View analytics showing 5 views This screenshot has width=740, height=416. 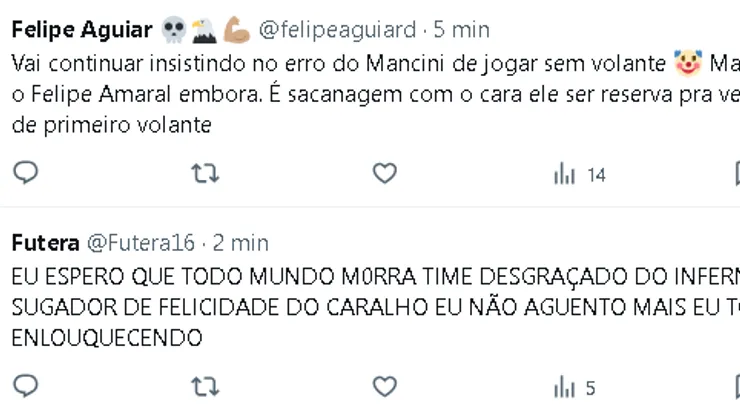tap(576, 387)
